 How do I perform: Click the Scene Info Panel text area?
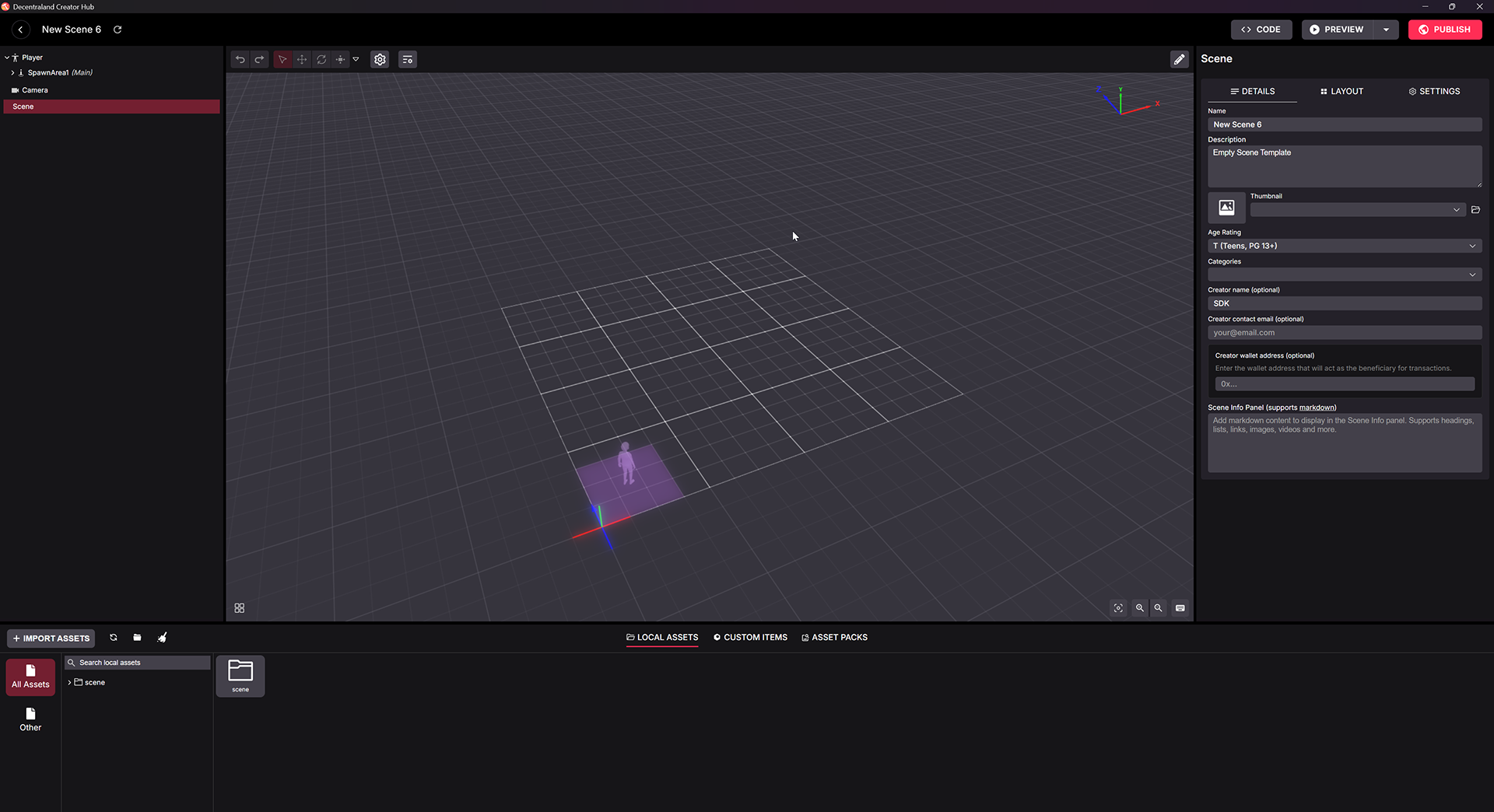[x=1345, y=443]
